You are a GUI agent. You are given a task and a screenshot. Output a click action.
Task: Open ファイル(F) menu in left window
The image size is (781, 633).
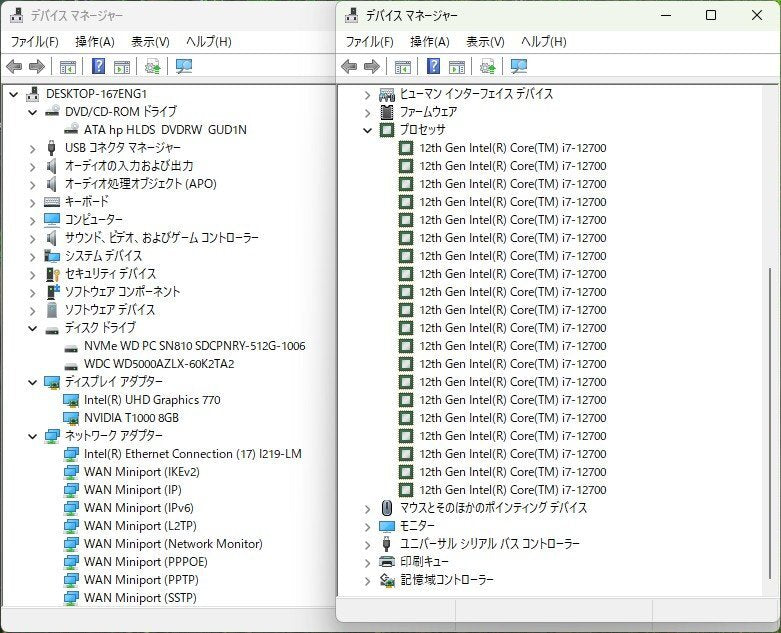point(34,41)
